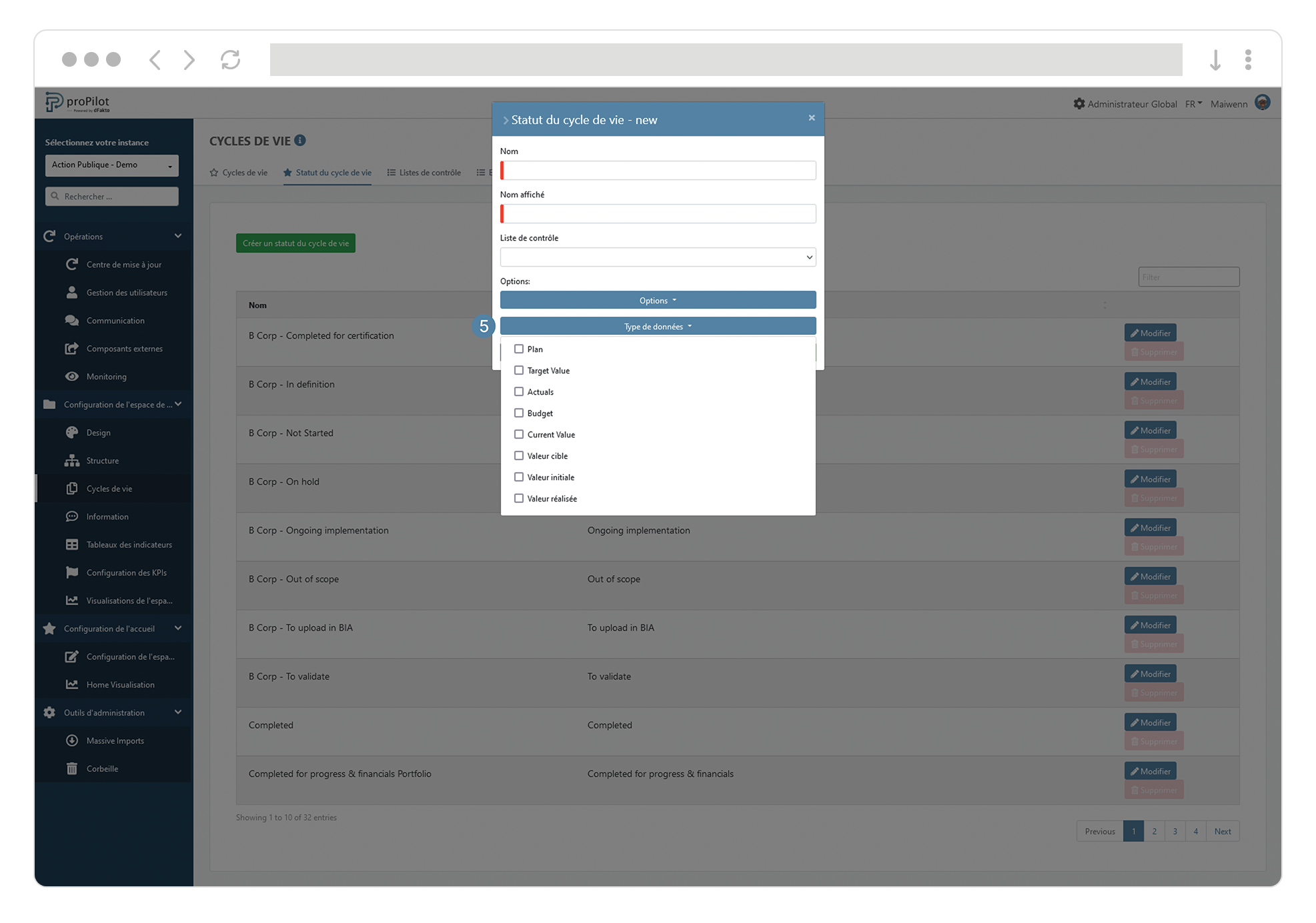The width and height of the screenshot is (1316, 923).
Task: Switch to Listes de contrôle tab
Action: pos(424,173)
